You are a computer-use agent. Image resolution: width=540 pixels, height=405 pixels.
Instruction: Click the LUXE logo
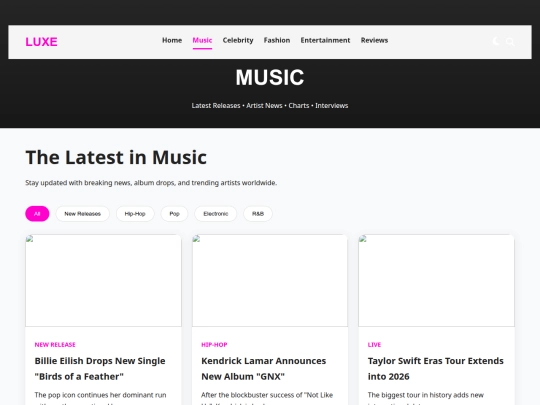41,42
